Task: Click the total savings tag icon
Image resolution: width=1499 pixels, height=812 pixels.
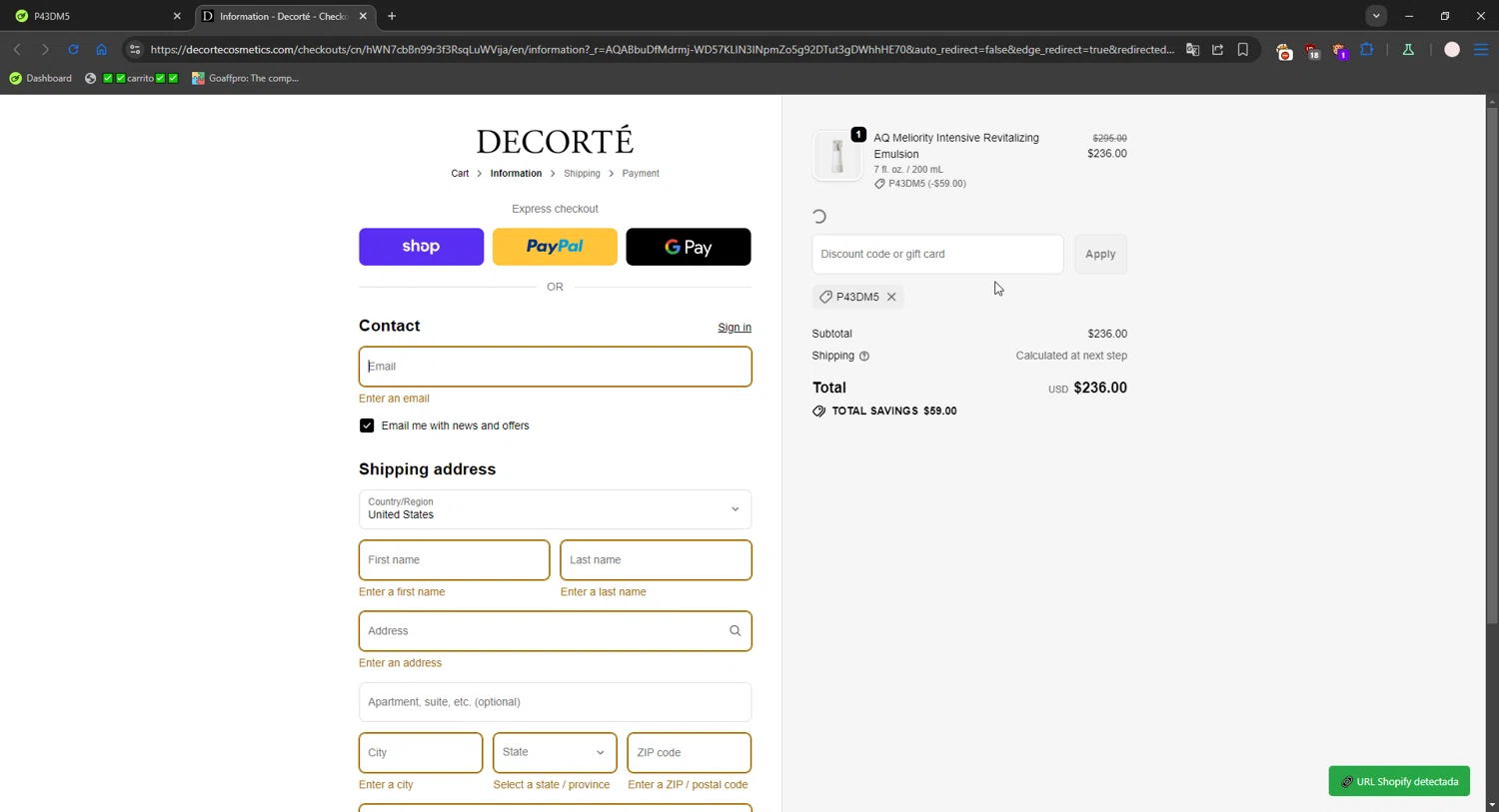Action: 819,410
